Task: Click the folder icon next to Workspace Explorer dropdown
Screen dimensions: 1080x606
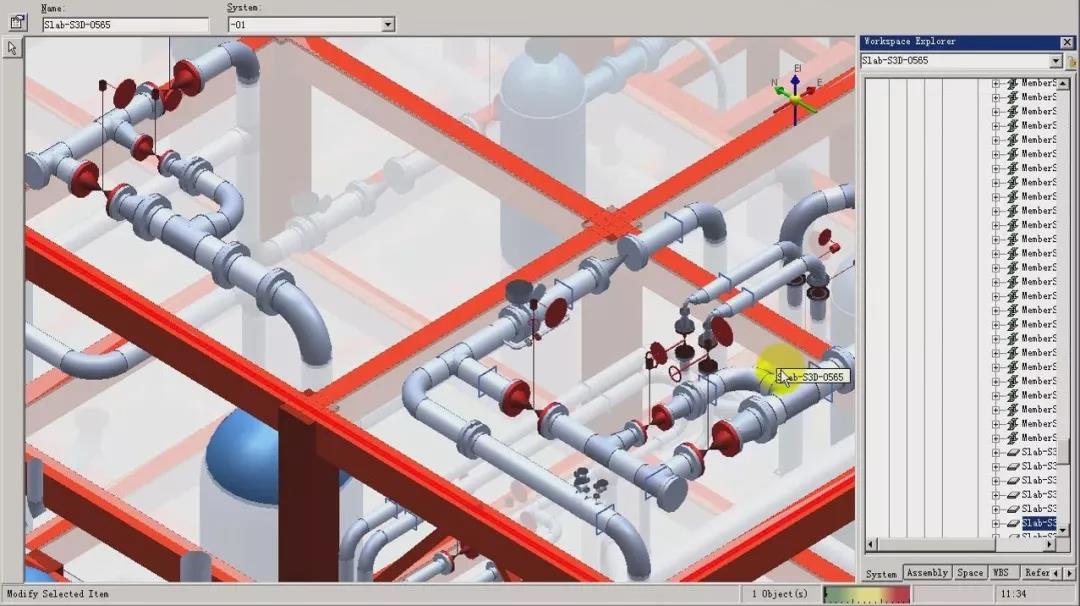Action: (x=1071, y=61)
